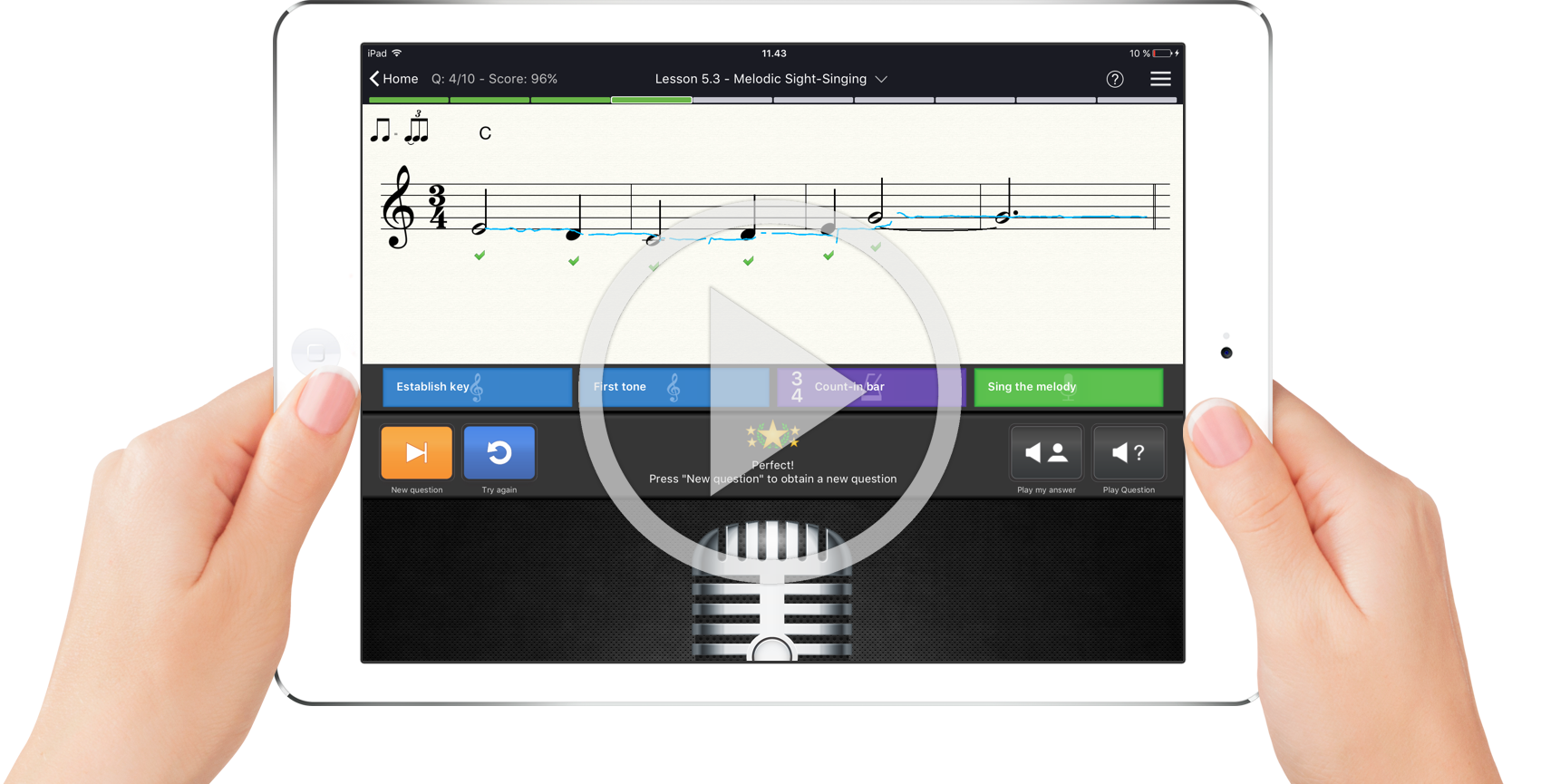The image size is (1541, 784).
Task: Click the first green progress segment
Action: pyautogui.click(x=409, y=100)
